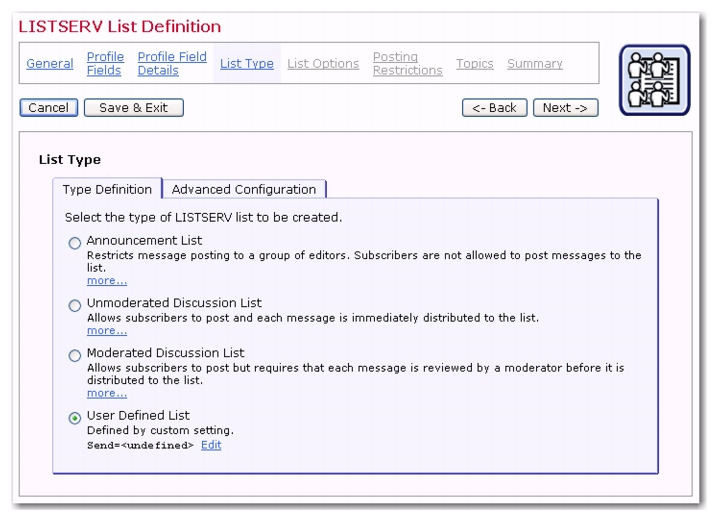Open 'more...' under Unmoderated Discussion List
This screenshot has height=520, width=718.
(107, 330)
